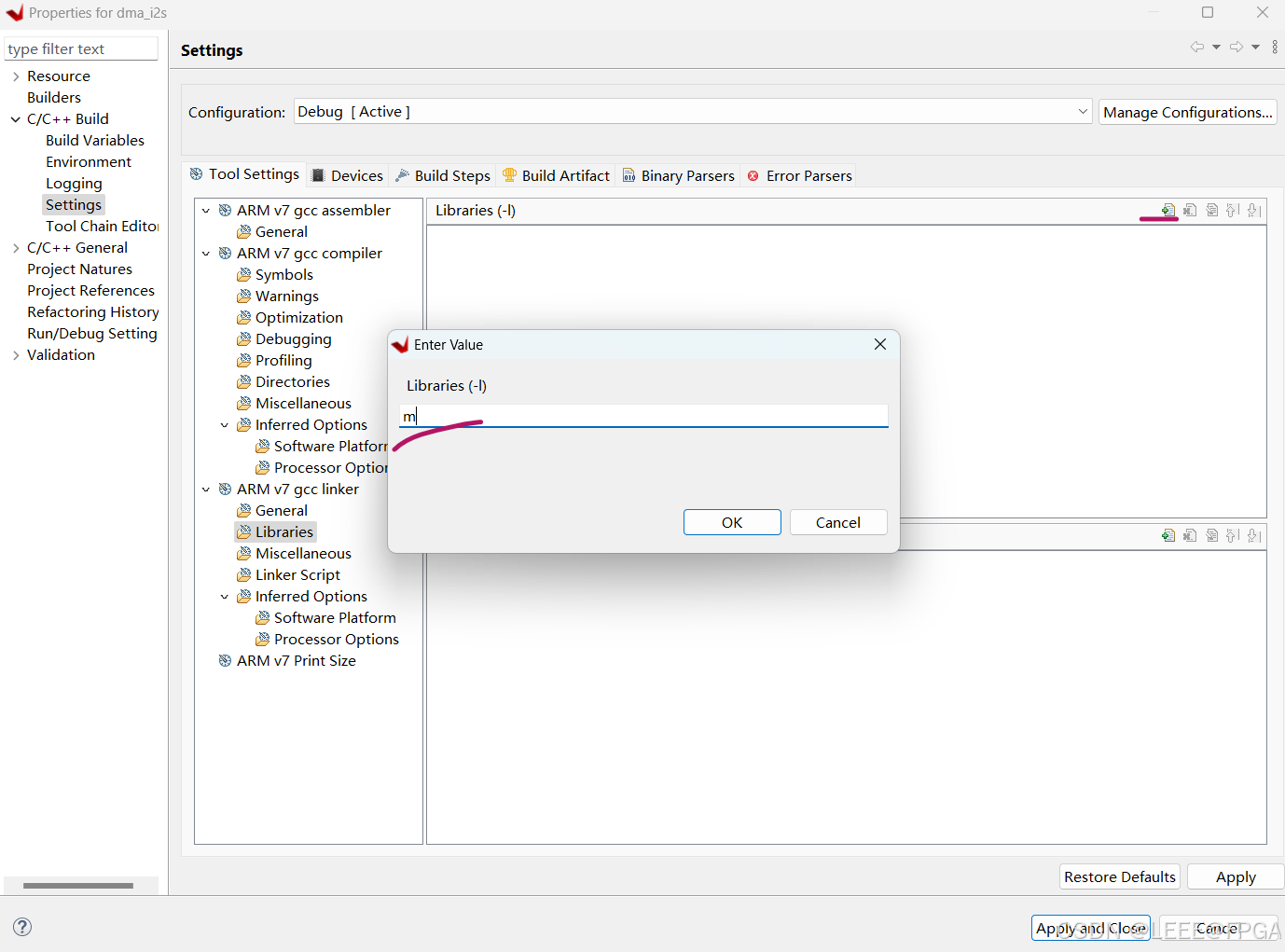
Task: Close the Enter Value dialog with X
Action: click(879, 344)
